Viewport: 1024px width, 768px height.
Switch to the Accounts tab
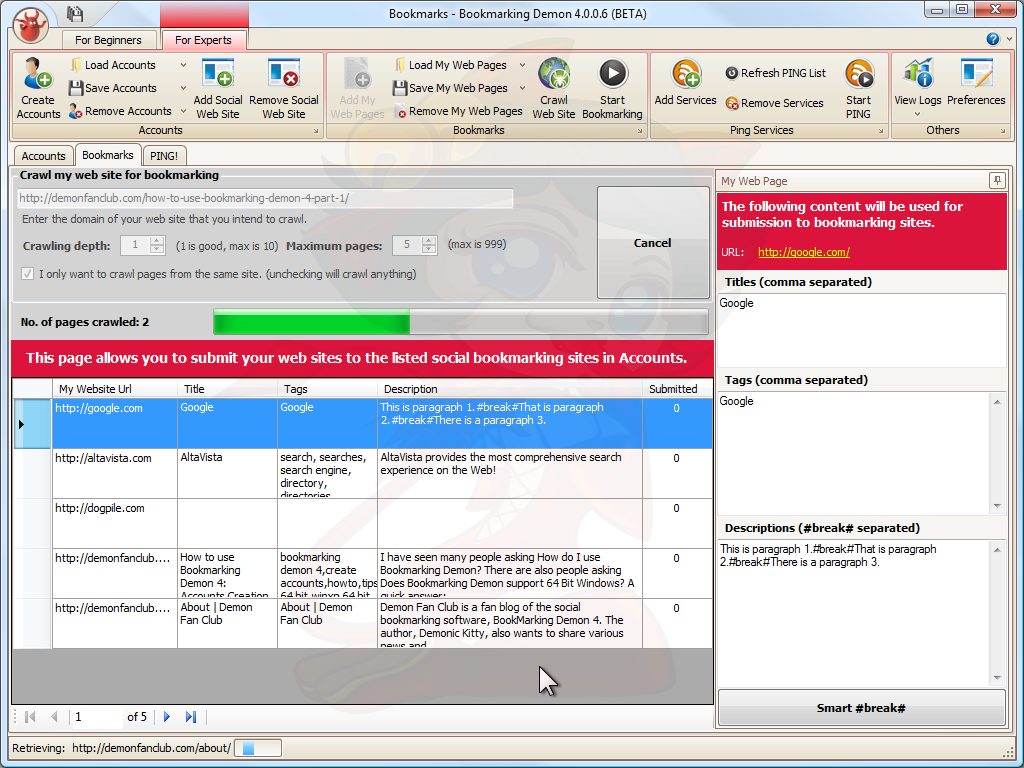coord(43,156)
